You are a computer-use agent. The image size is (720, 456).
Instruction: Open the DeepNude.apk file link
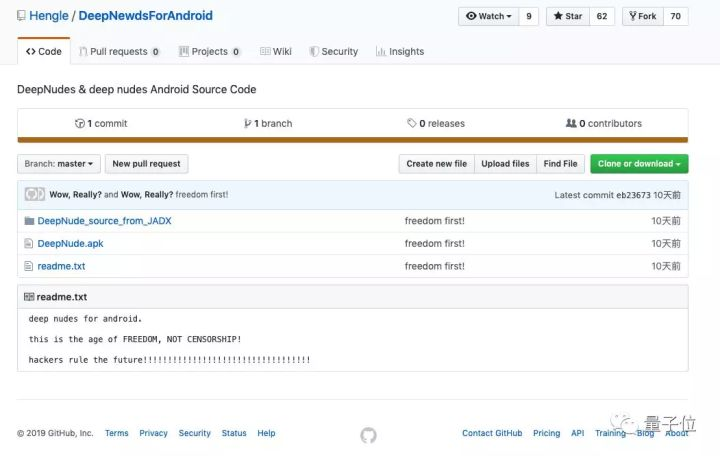pyautogui.click(x=70, y=244)
